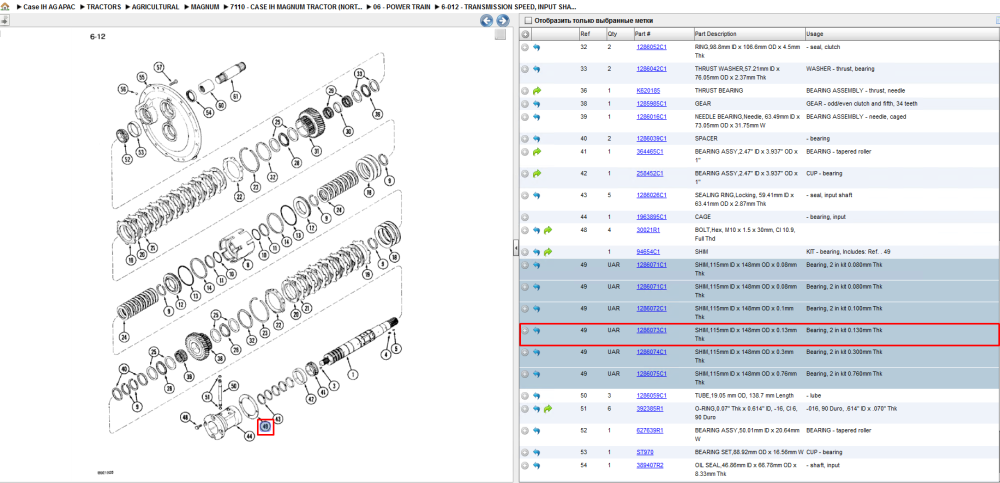Viewport: 1000px width, 483px height.
Task: Click blue arrow on BOLT row 48
Action: click(536, 230)
